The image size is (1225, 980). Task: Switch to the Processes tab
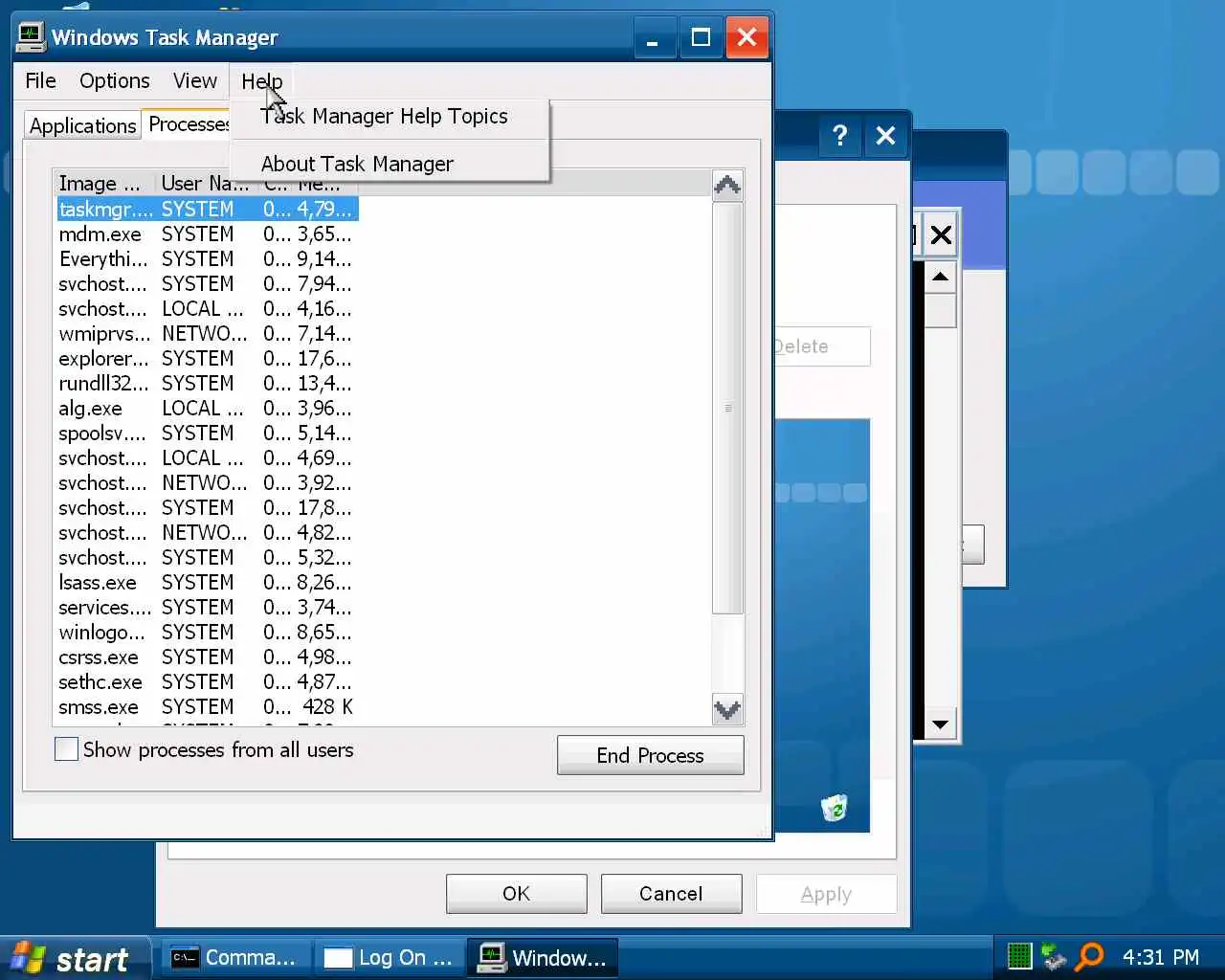pos(188,124)
